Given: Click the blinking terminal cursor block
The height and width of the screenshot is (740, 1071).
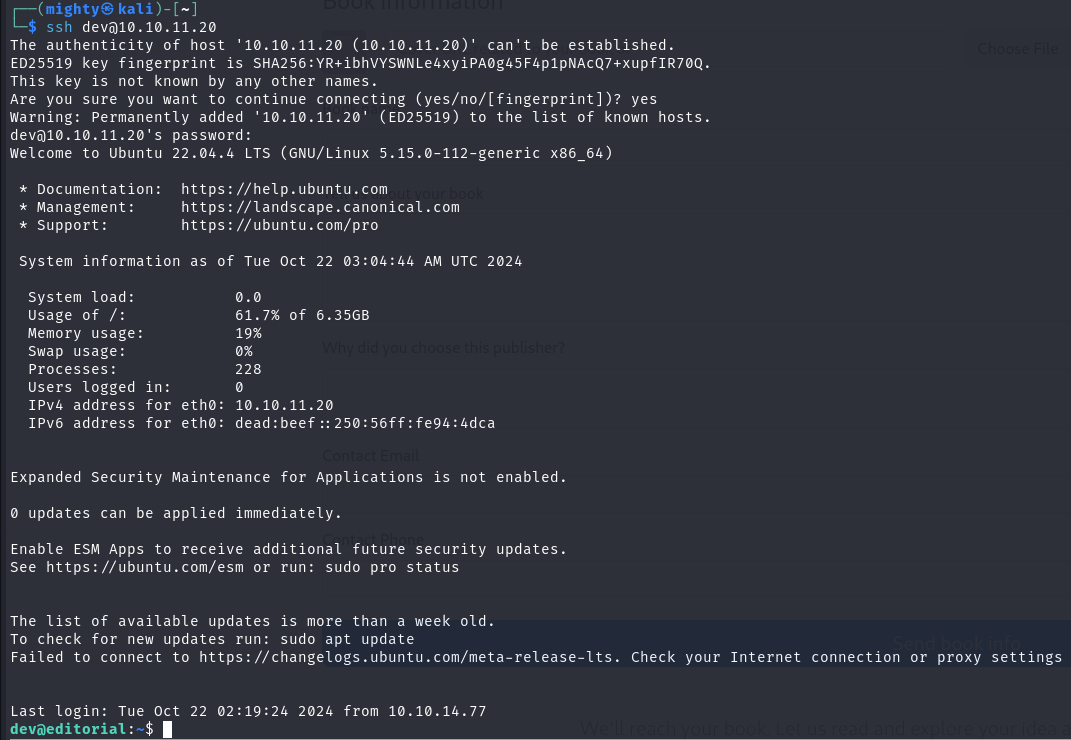Looking at the screenshot, I should [168, 730].
